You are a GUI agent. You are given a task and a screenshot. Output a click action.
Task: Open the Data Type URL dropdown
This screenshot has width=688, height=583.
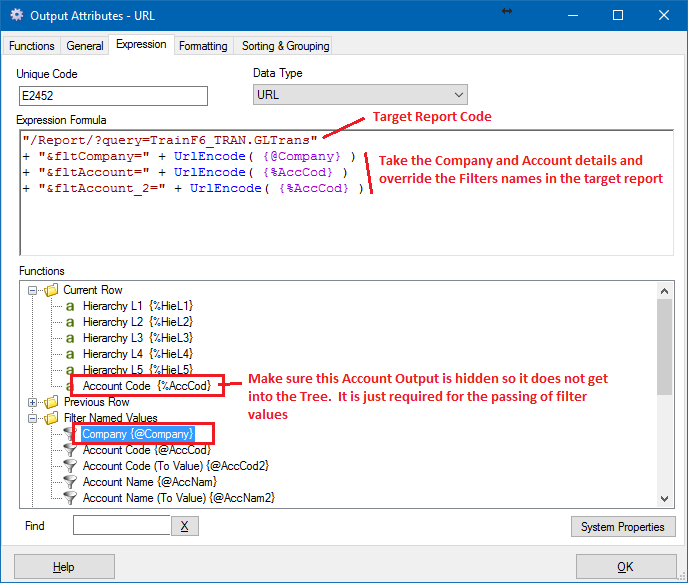click(360, 95)
